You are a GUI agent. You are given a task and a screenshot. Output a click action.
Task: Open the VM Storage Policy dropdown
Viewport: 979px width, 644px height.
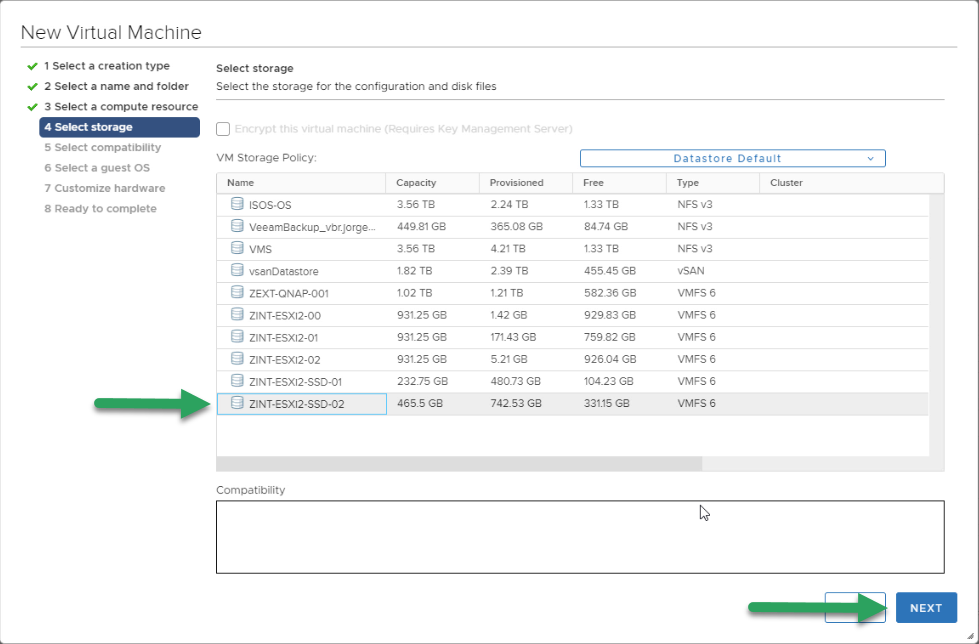click(x=732, y=159)
